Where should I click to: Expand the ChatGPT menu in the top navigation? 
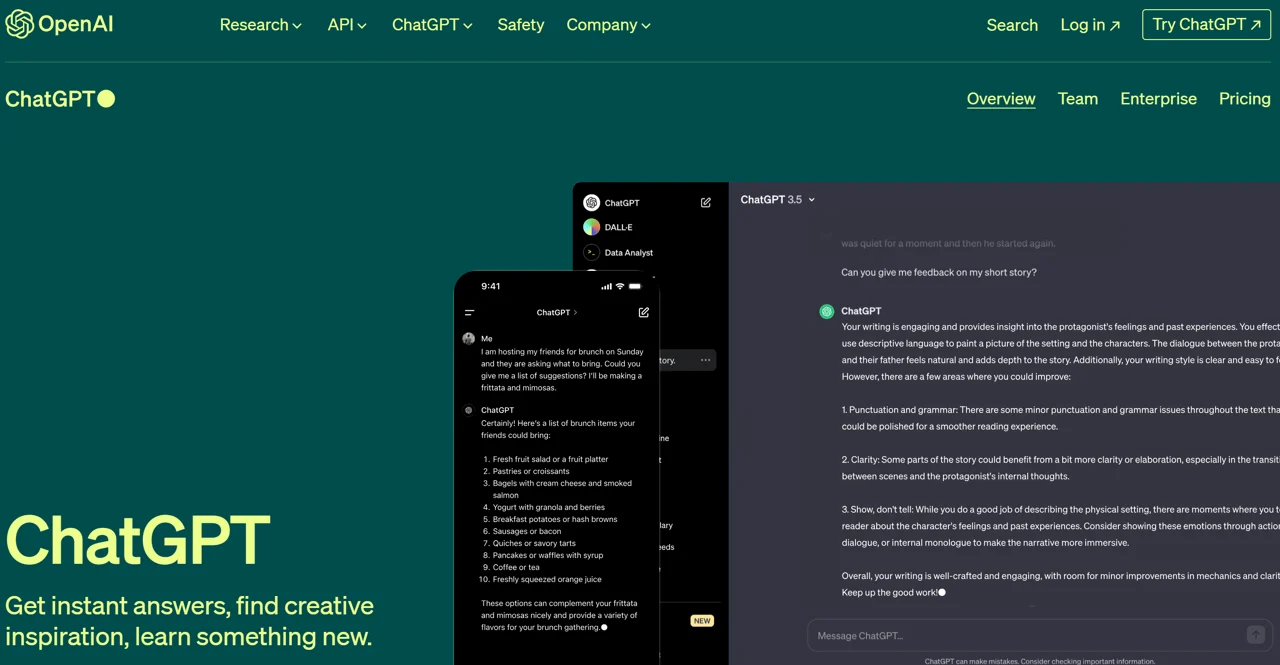coord(432,25)
